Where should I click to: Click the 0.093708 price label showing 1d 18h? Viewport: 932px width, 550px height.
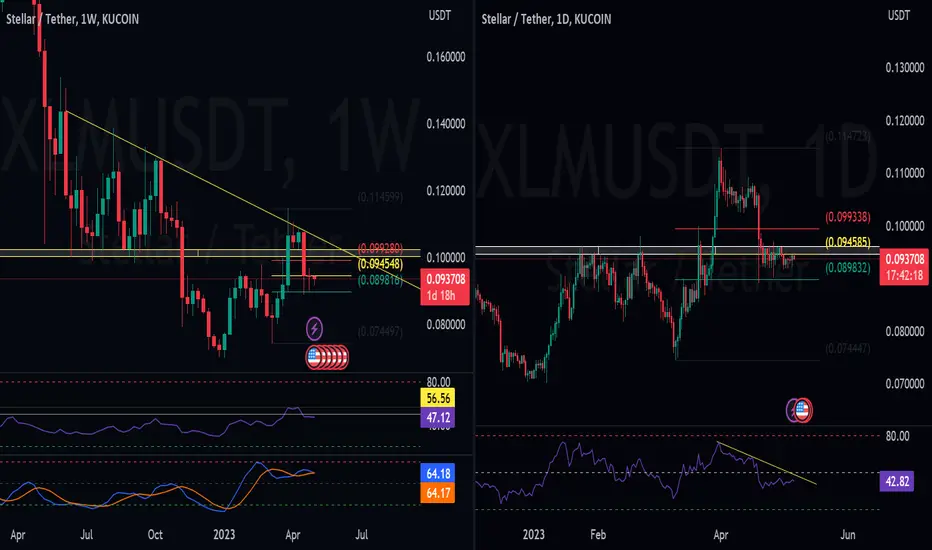(x=445, y=287)
